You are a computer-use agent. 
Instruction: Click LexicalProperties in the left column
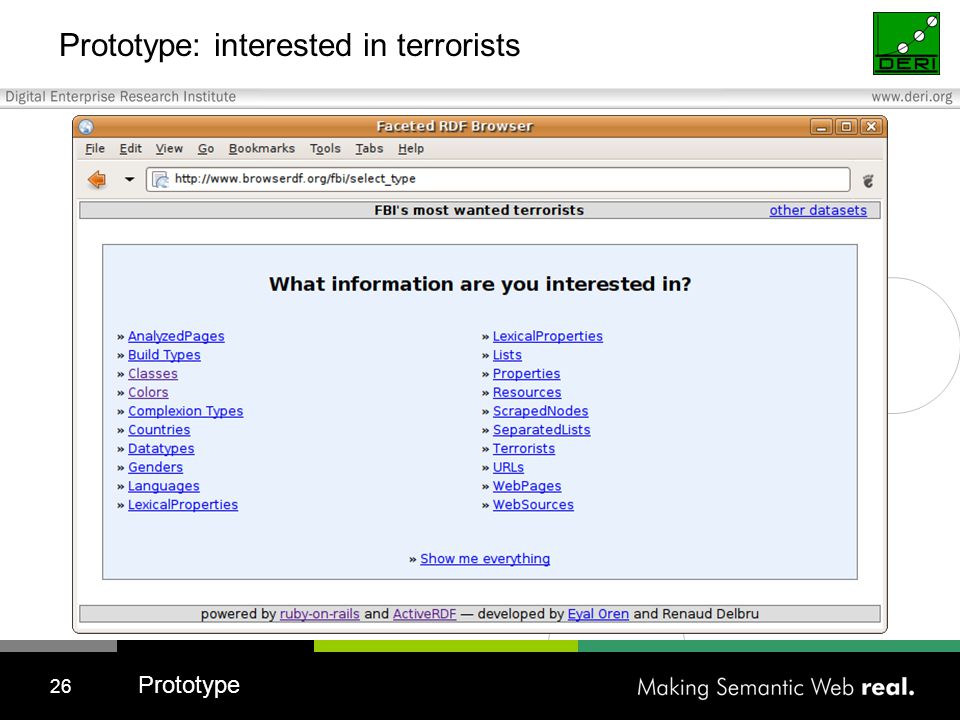(183, 504)
